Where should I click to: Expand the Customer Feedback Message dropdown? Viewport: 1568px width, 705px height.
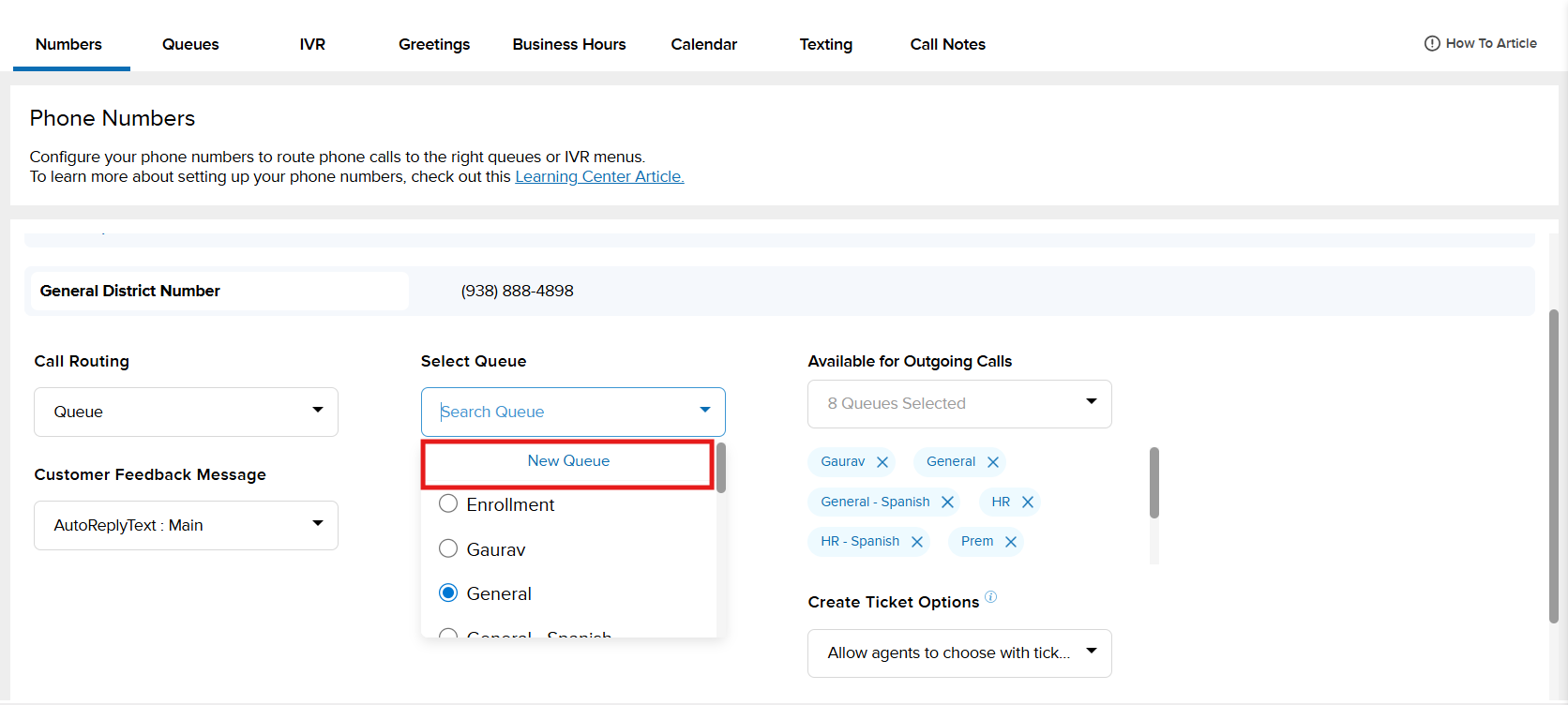tap(186, 525)
